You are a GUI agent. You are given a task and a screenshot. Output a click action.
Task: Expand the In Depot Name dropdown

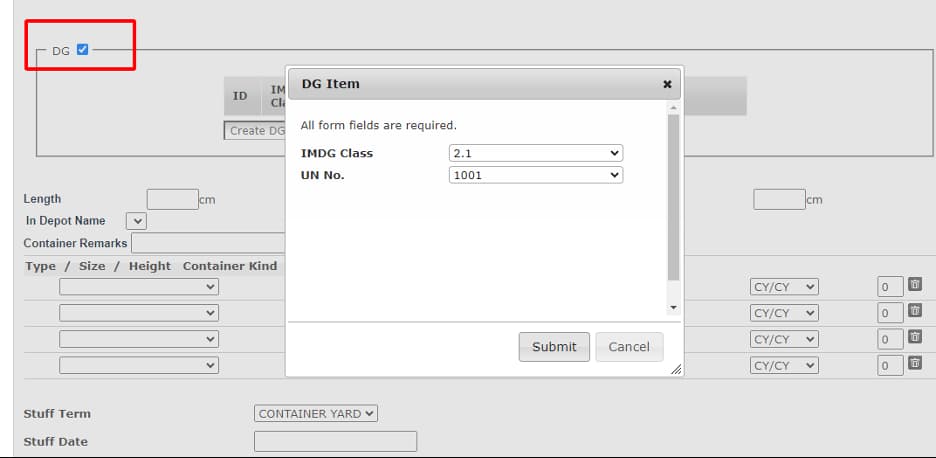(x=136, y=221)
